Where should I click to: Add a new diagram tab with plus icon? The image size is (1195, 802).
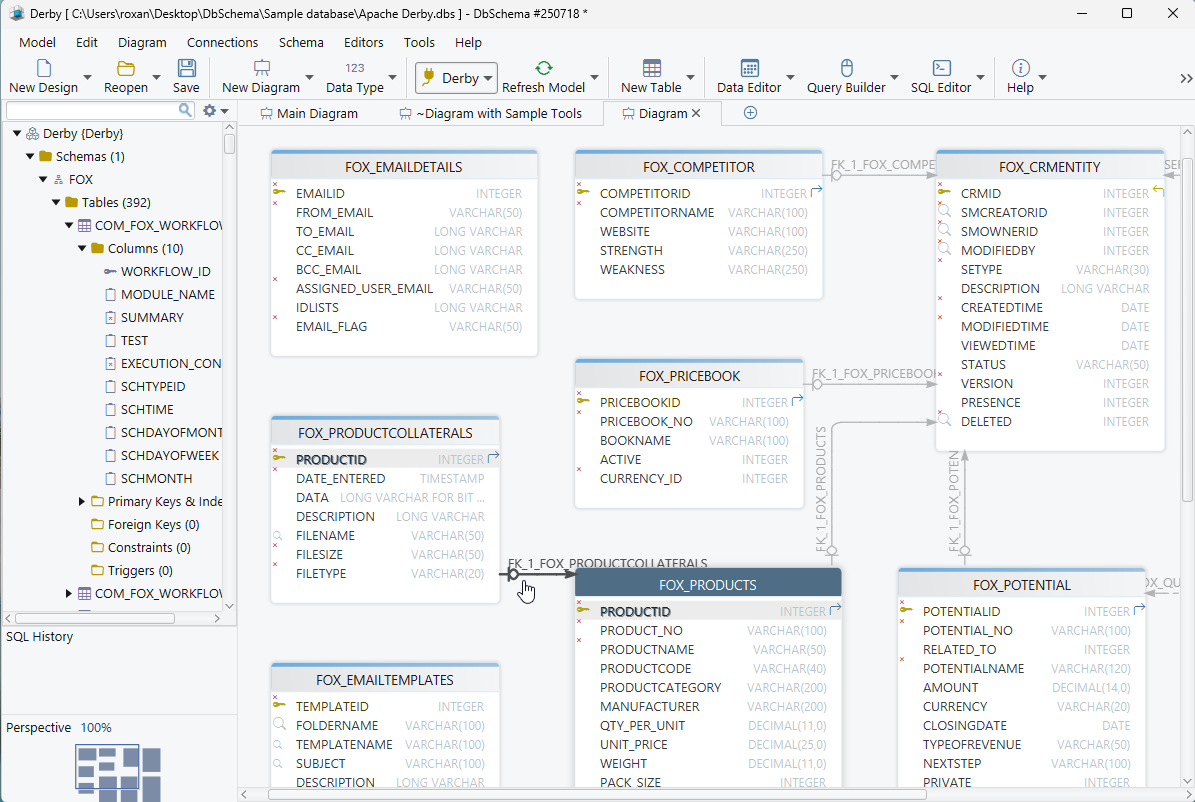tap(750, 113)
